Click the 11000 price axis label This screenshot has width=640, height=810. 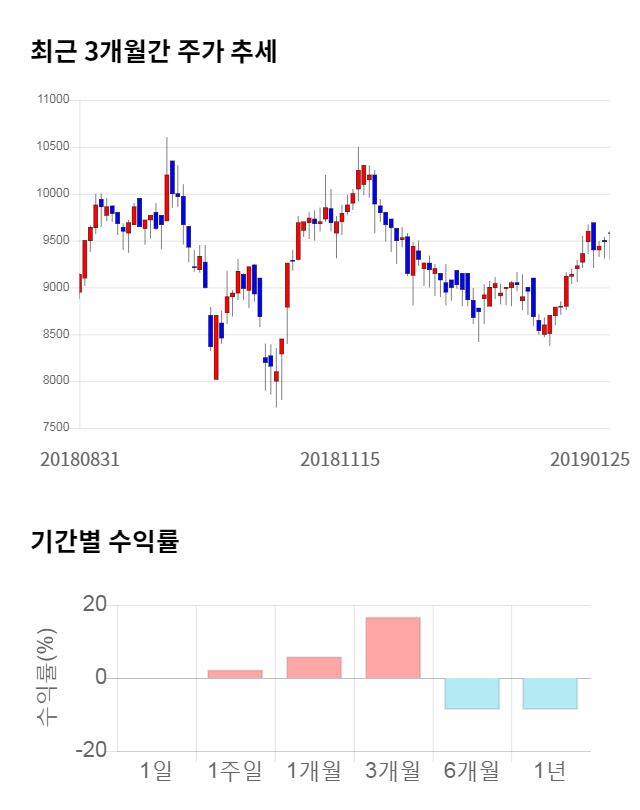[x=52, y=100]
